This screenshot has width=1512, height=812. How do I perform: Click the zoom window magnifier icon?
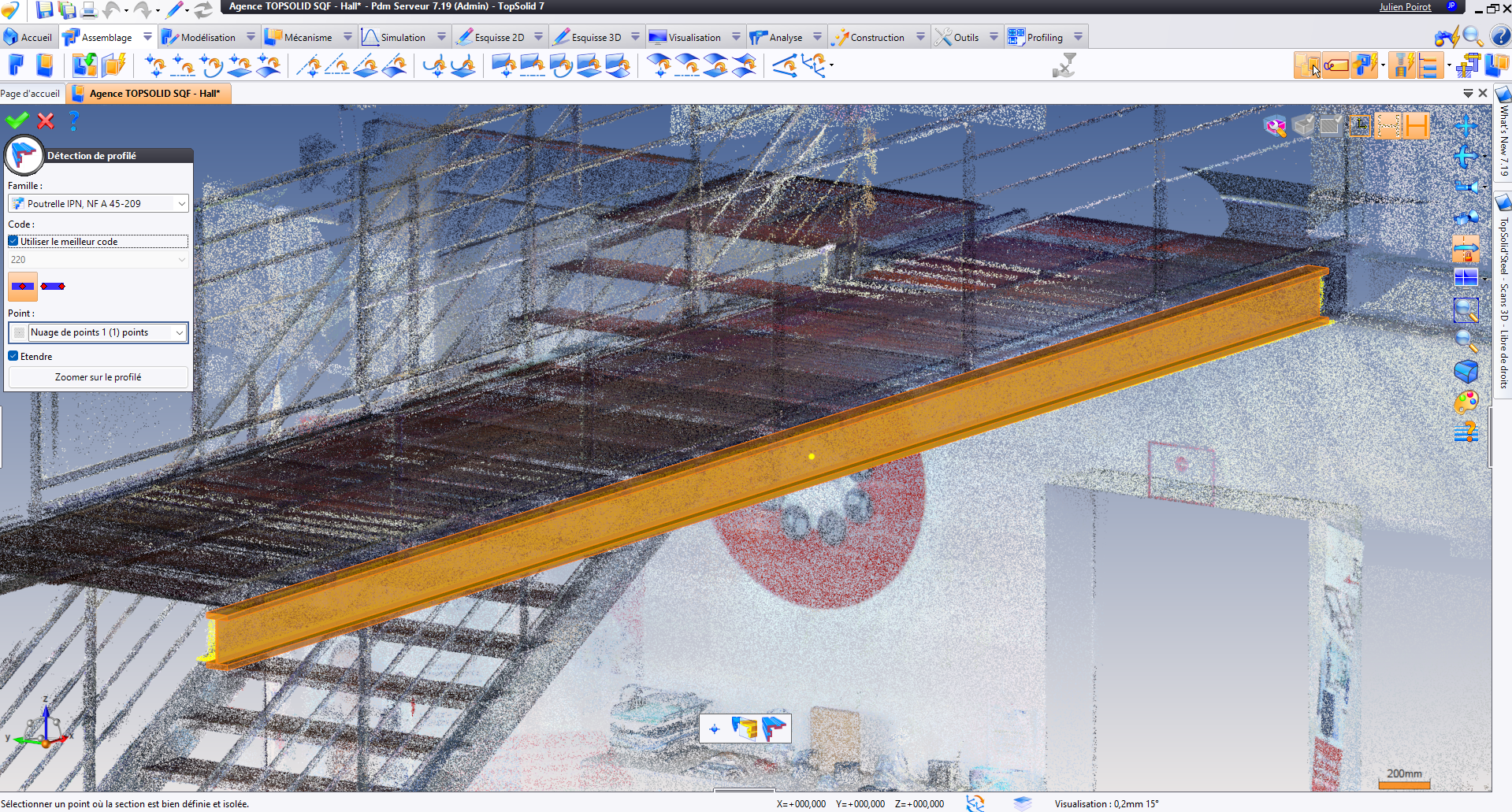click(1466, 310)
